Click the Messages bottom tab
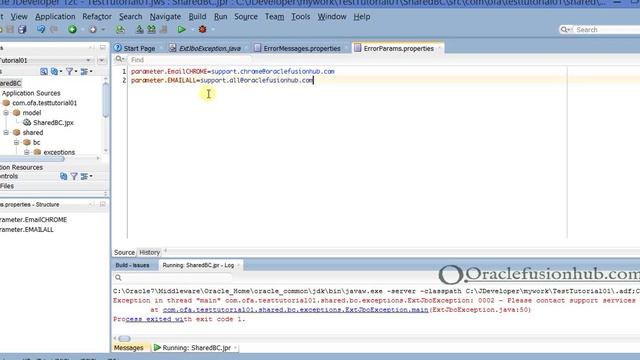Viewport: 640px width, 360px height. (x=129, y=348)
